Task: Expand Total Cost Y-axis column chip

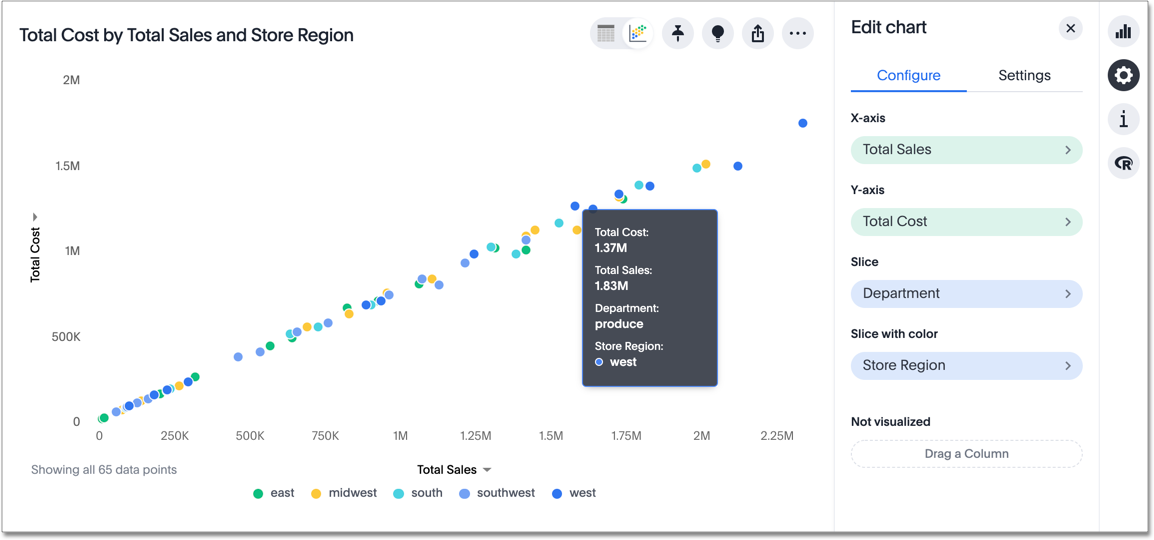Action: [x=966, y=222]
